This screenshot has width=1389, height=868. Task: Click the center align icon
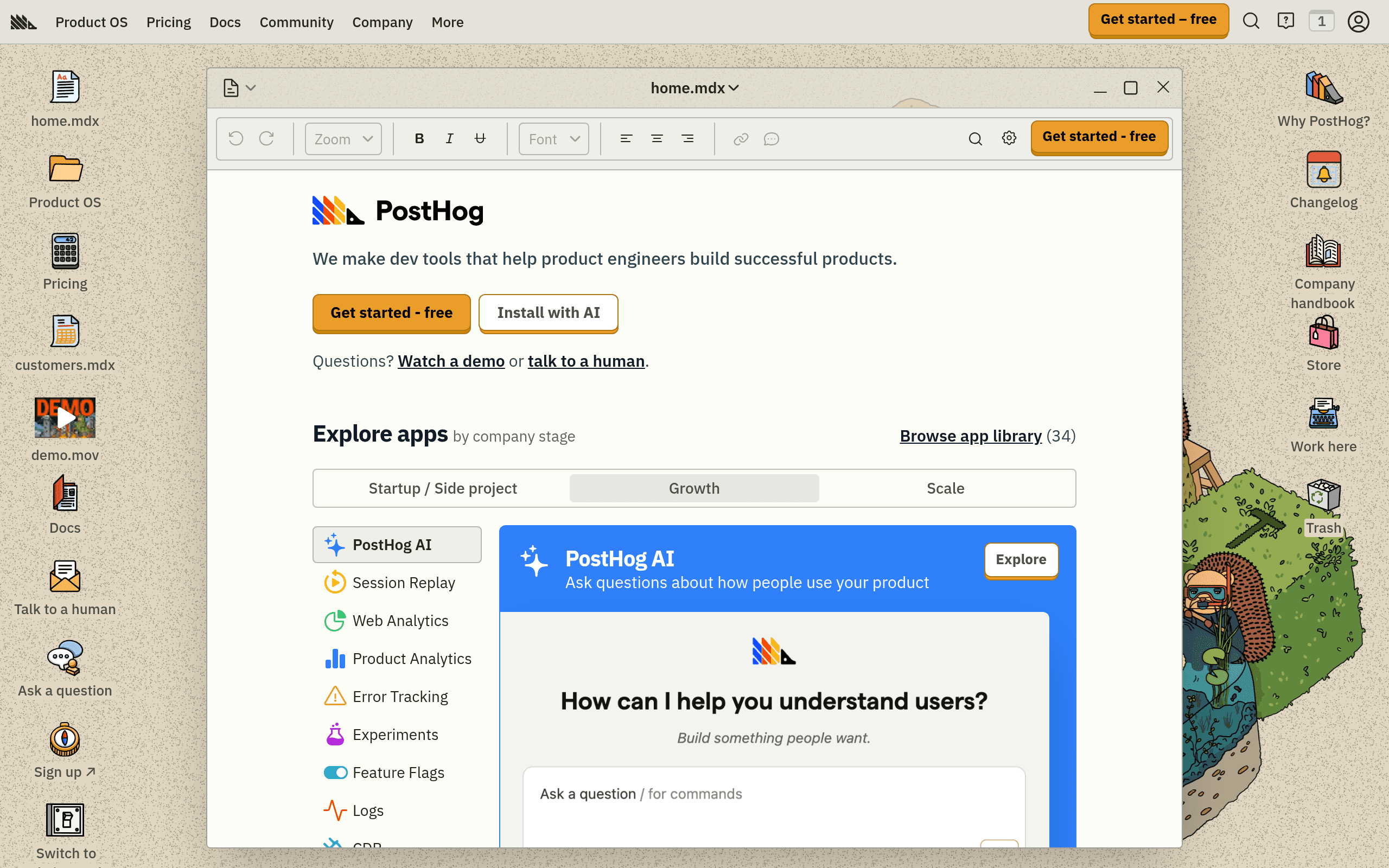click(x=657, y=139)
